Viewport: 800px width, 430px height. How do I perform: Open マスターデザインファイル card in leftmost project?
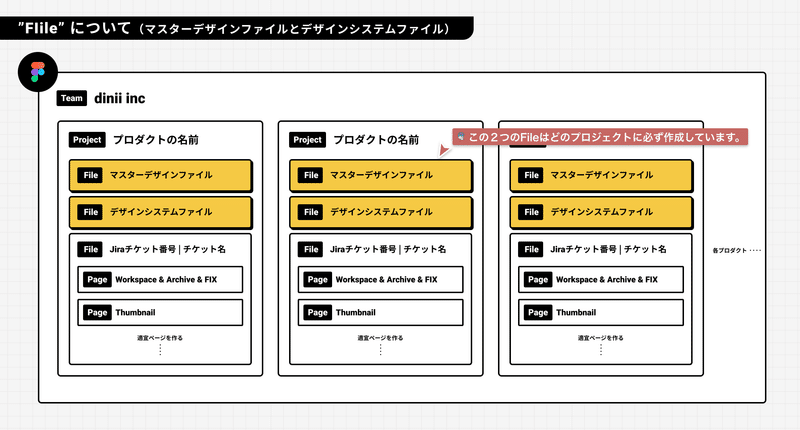click(161, 175)
